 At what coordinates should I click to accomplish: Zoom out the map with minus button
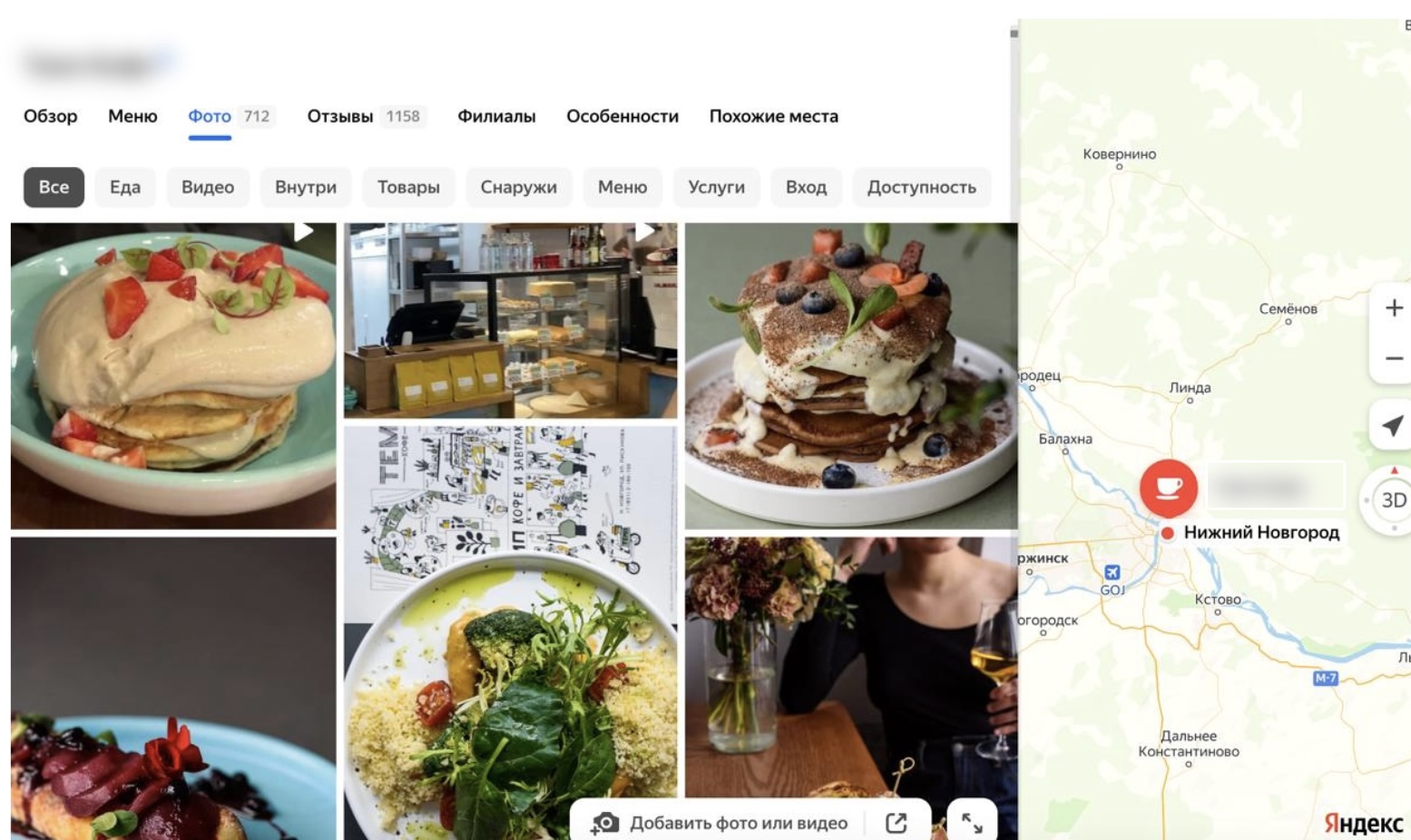[x=1393, y=358]
